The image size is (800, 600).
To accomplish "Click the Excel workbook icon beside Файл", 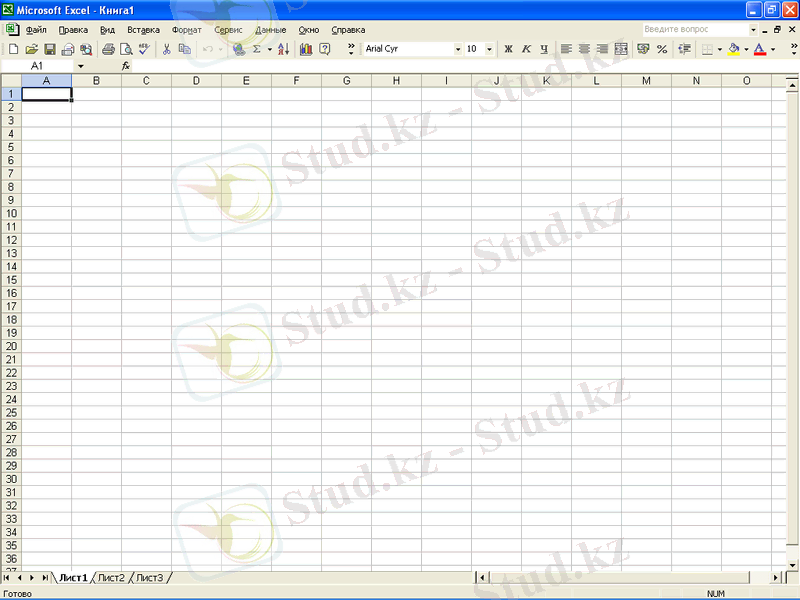I will (12, 30).
